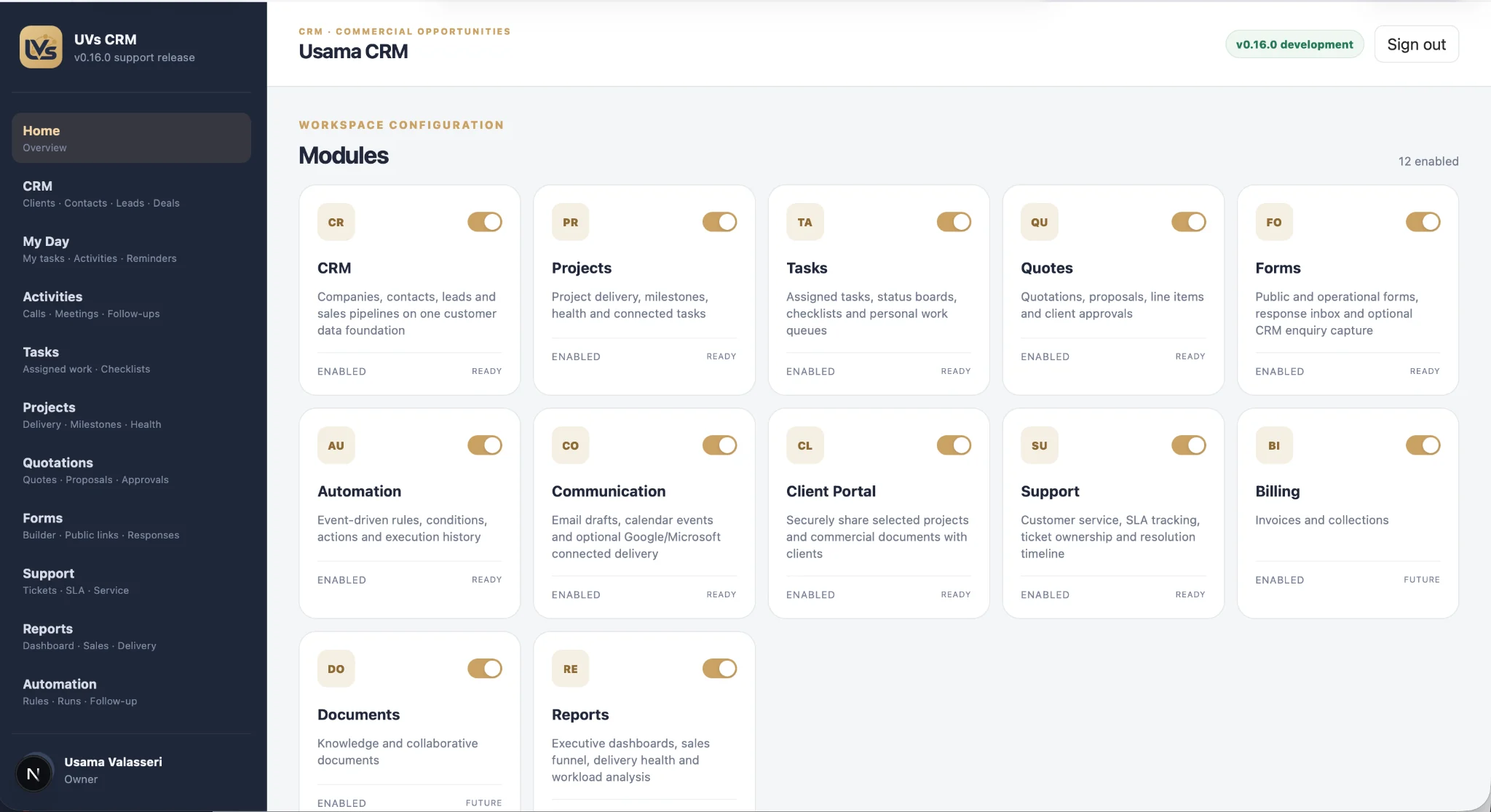This screenshot has height=812, width=1491.
Task: Click the AU badge on Automation card
Action: click(x=336, y=445)
